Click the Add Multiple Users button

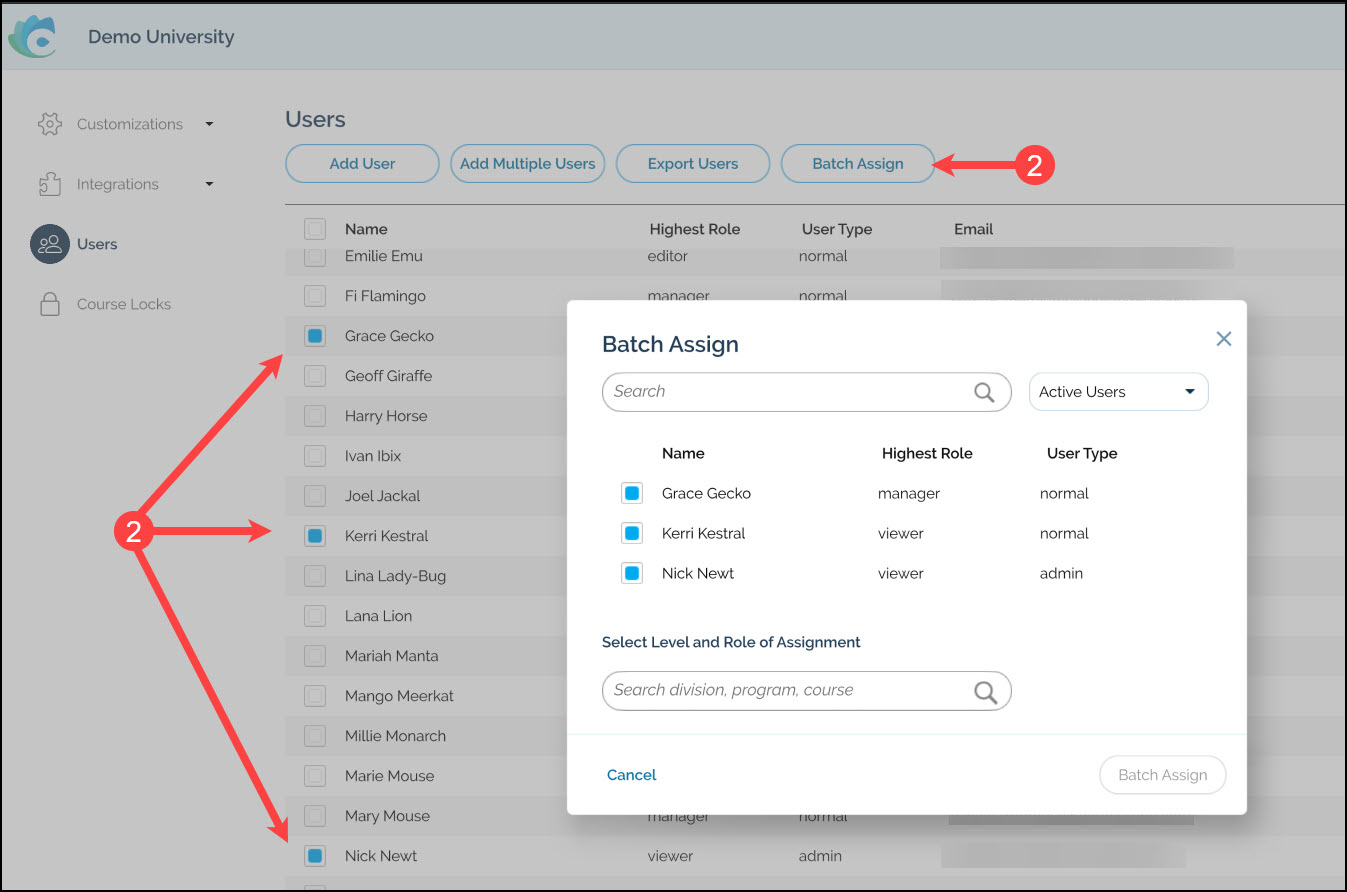click(x=527, y=164)
